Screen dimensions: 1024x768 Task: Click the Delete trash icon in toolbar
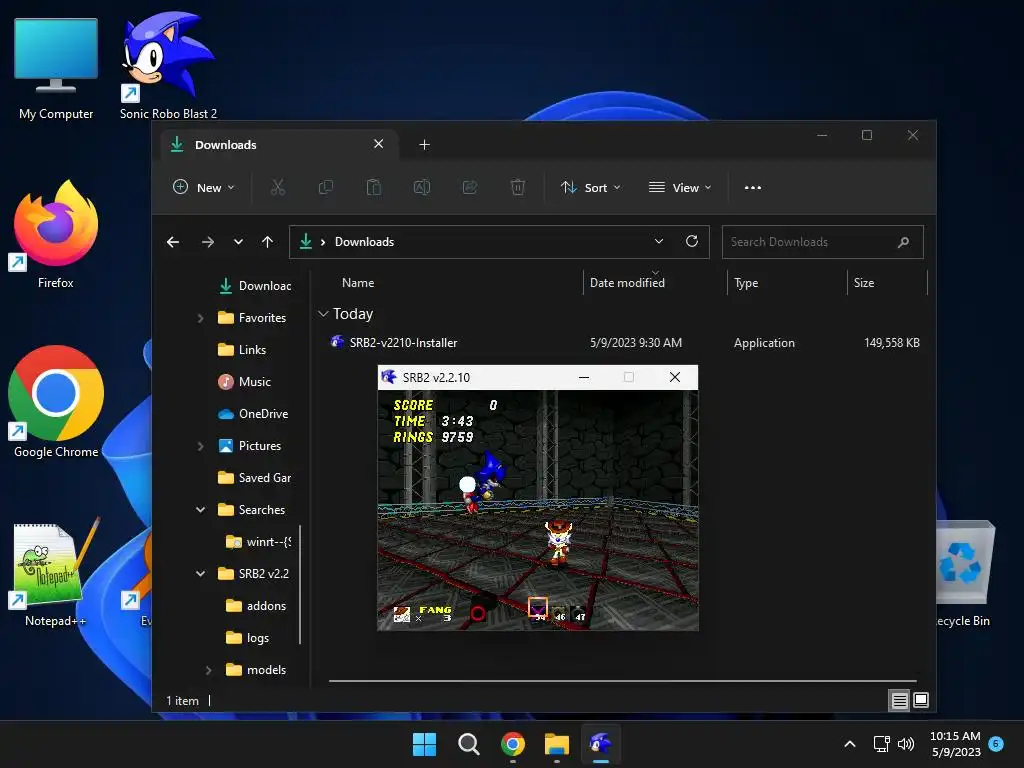point(518,187)
